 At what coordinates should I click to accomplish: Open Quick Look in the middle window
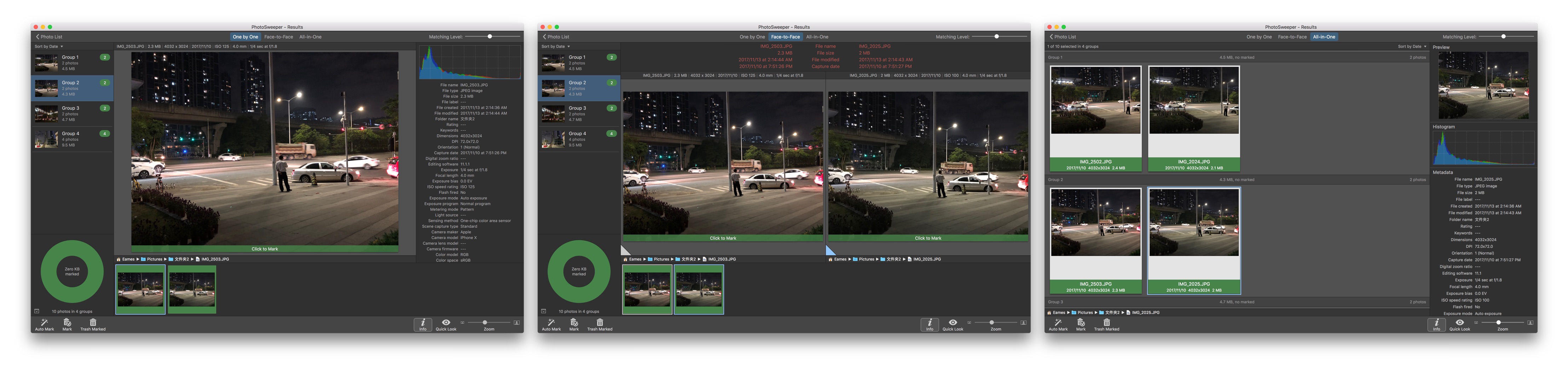coord(953,322)
